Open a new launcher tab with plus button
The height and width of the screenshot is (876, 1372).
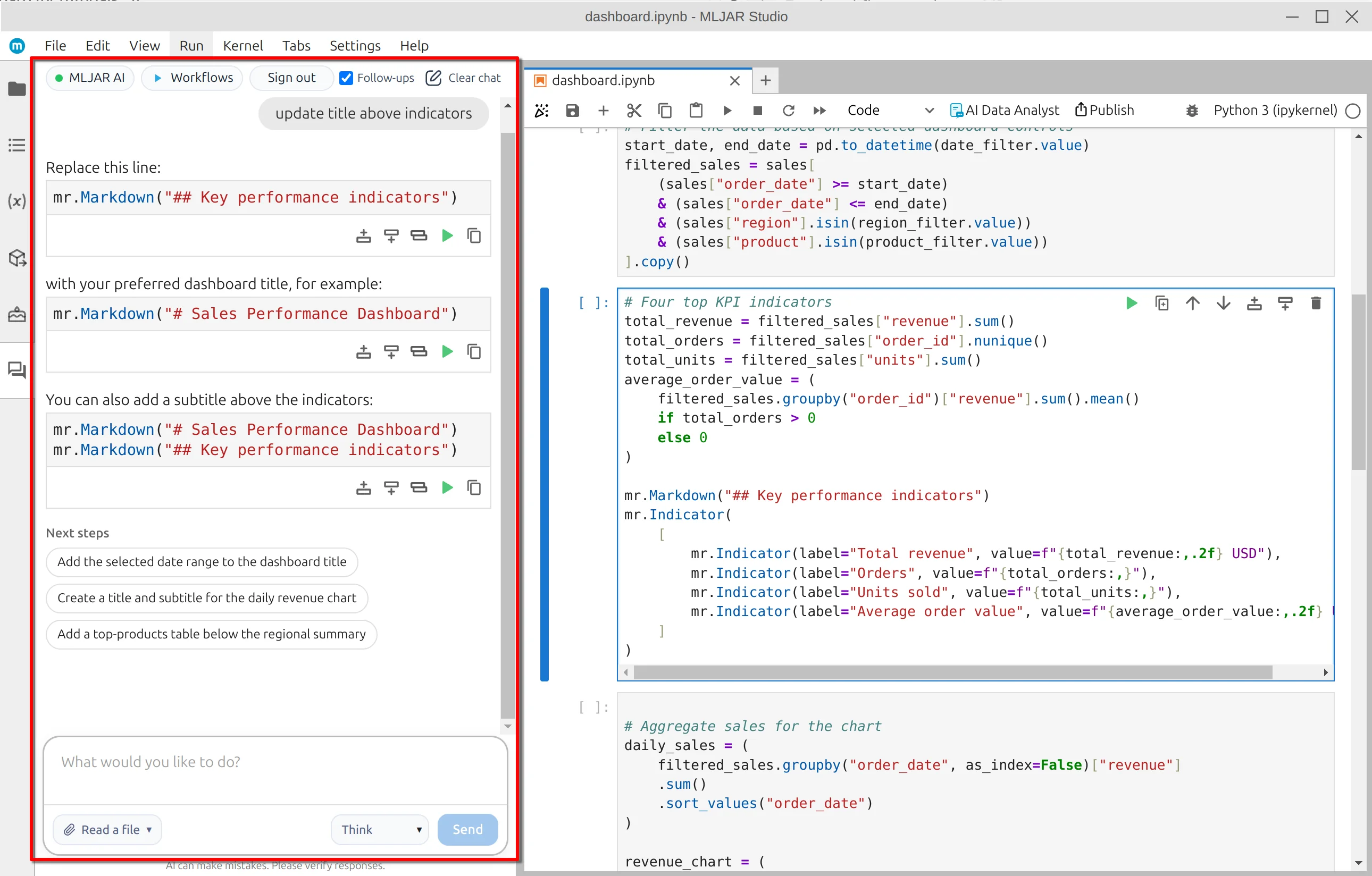(766, 80)
